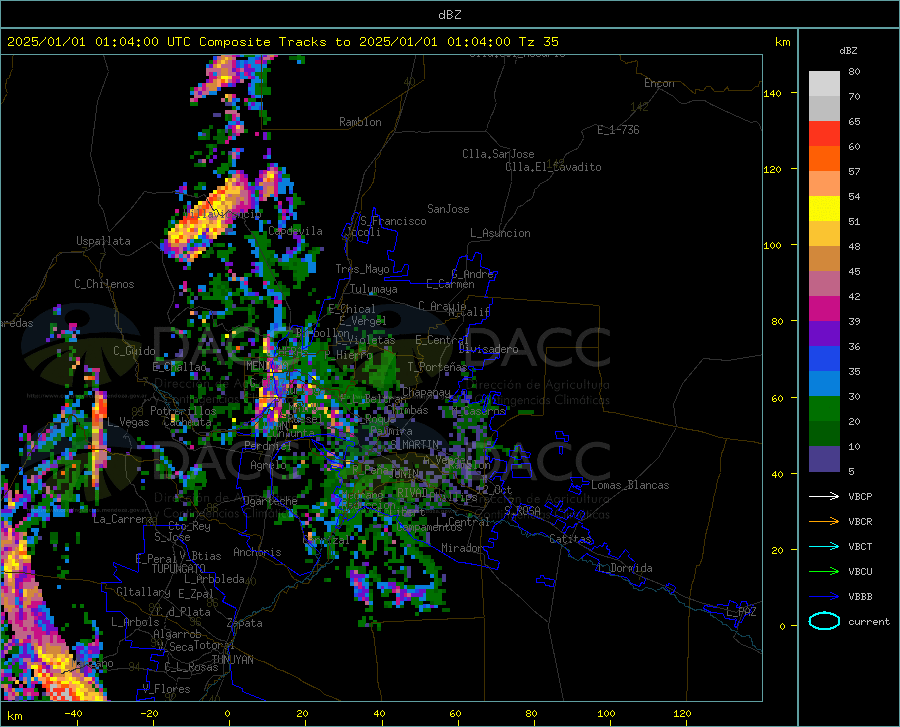Click the TUNUYAN place label
The height and width of the screenshot is (727, 900).
pos(232,660)
